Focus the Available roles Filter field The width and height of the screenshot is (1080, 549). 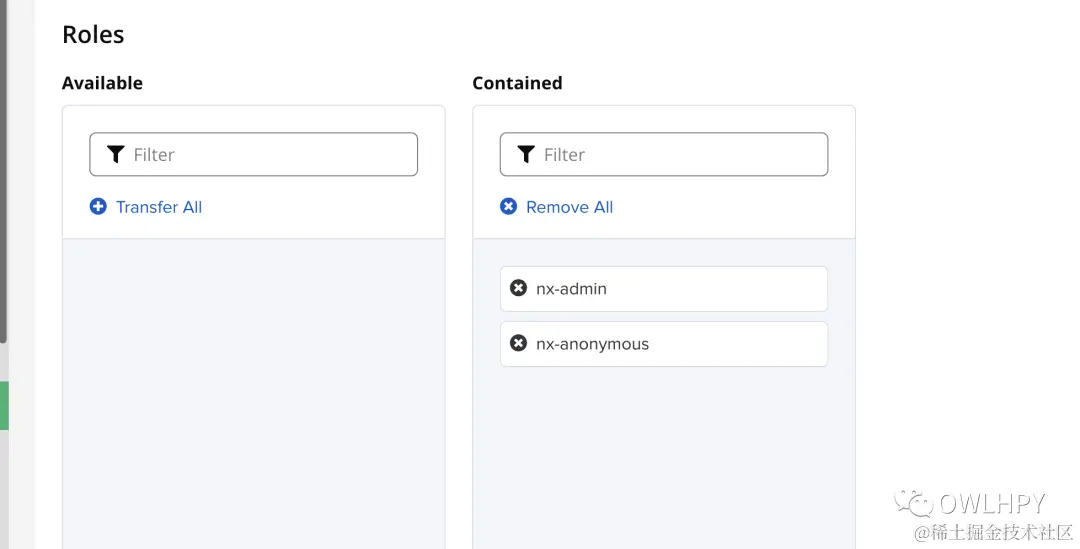click(x=270, y=154)
